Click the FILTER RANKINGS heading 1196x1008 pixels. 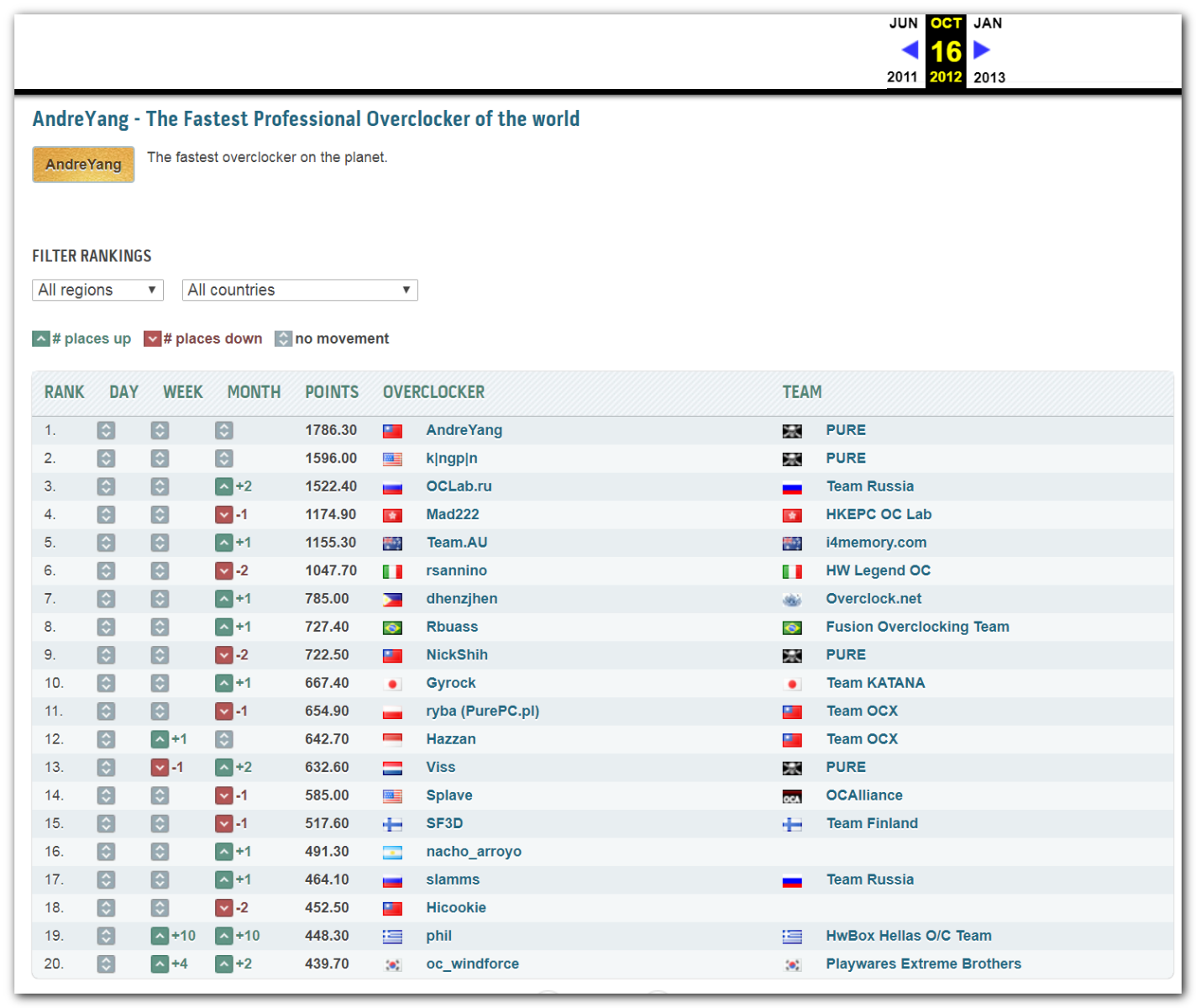coord(92,256)
